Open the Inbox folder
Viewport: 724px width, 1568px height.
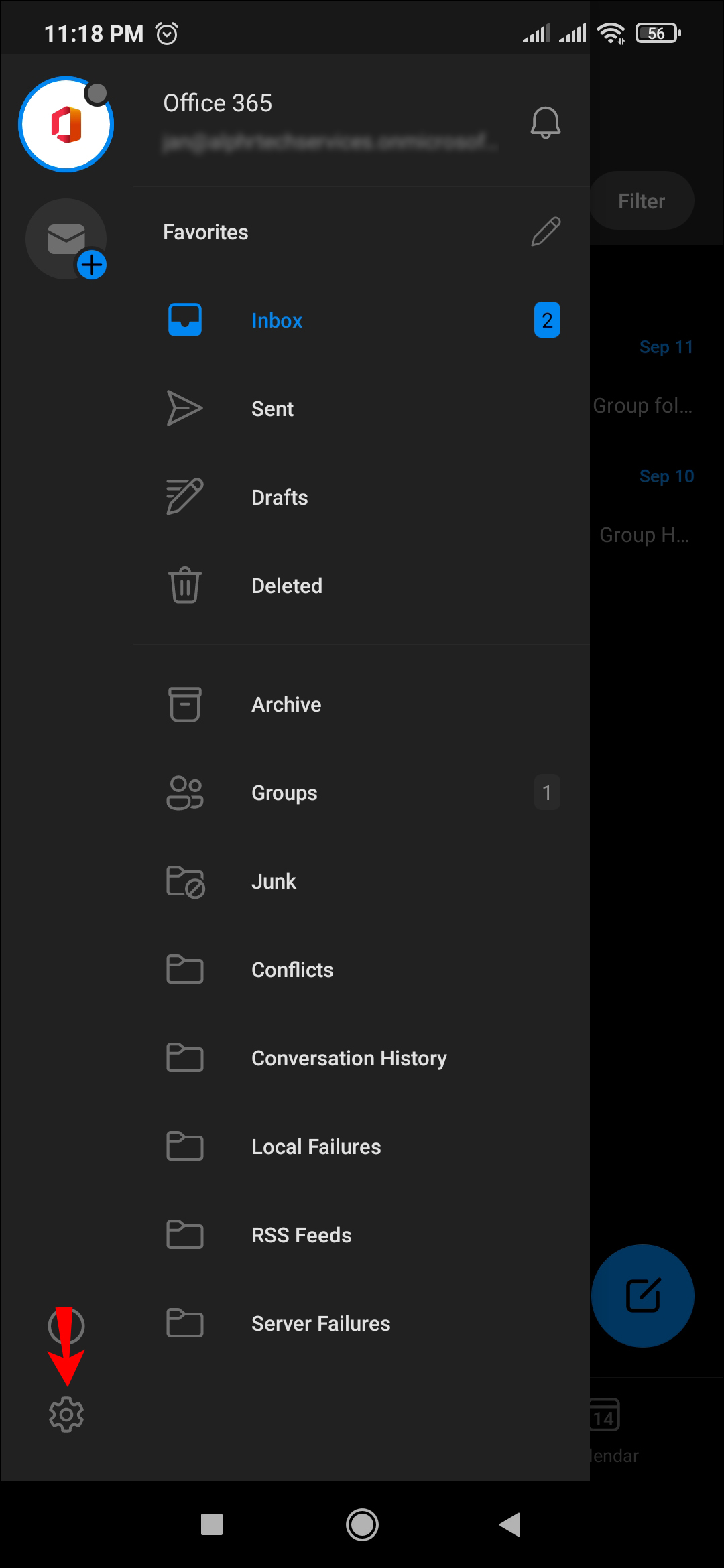tap(361, 320)
